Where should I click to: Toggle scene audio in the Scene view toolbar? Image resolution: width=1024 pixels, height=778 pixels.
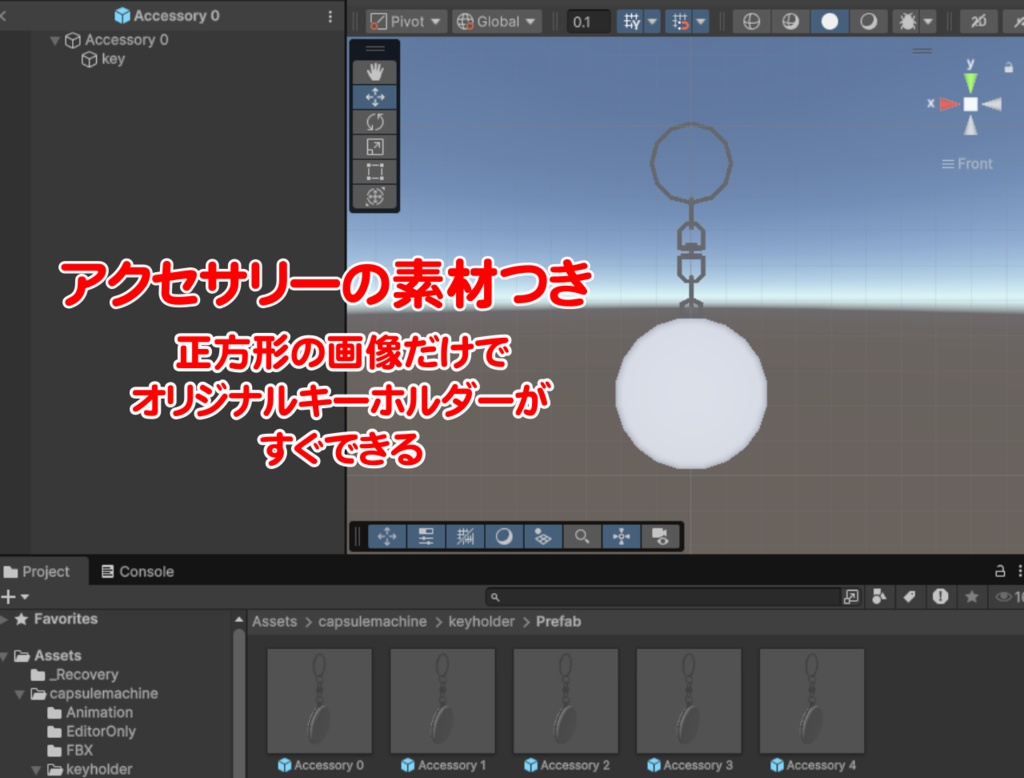point(542,537)
